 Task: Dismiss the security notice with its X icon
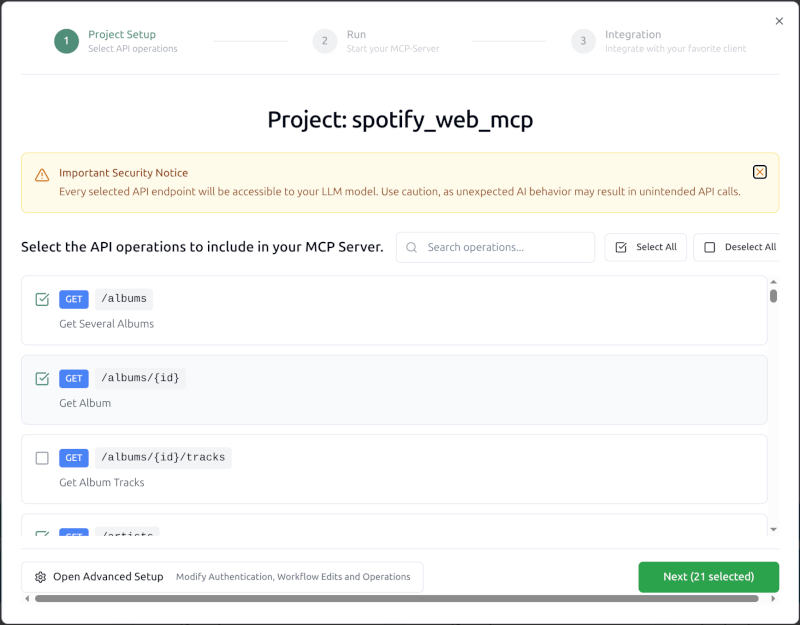click(760, 171)
